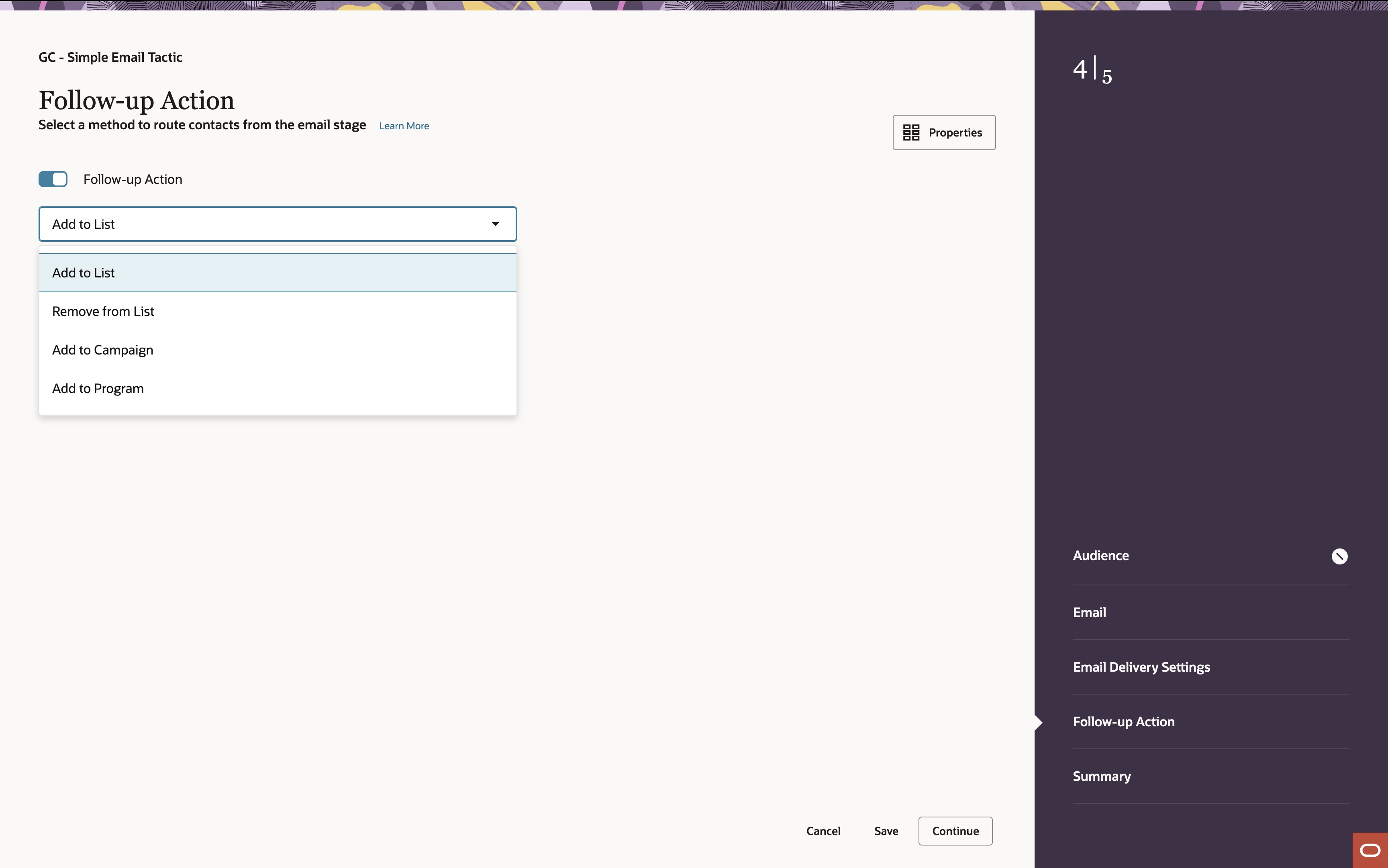Open the Learn More link
The height and width of the screenshot is (868, 1388).
pos(404,126)
